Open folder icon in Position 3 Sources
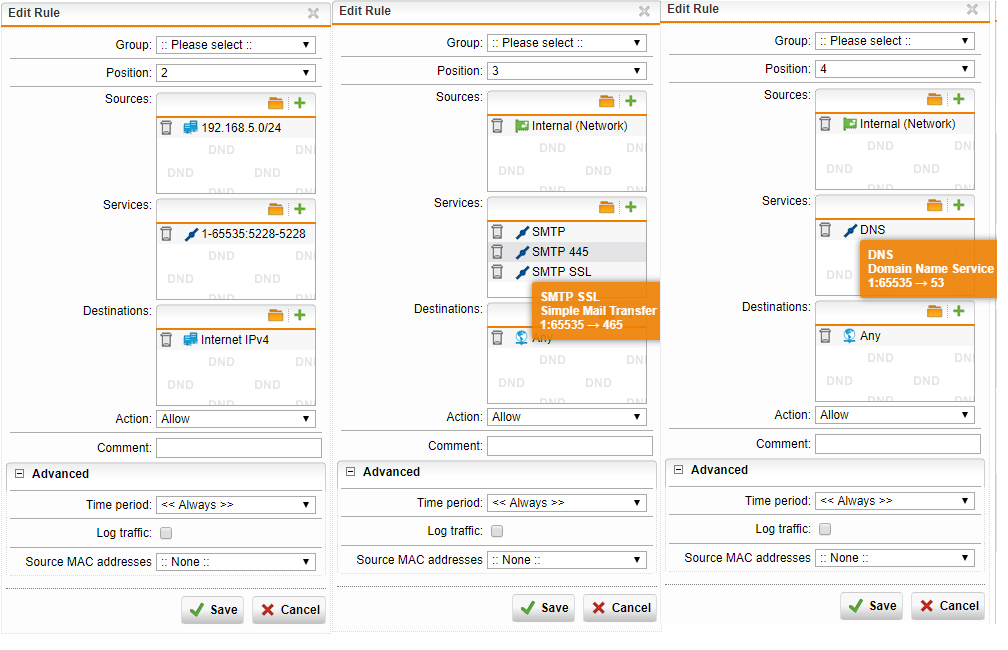This screenshot has width=1008, height=650. pos(606,101)
